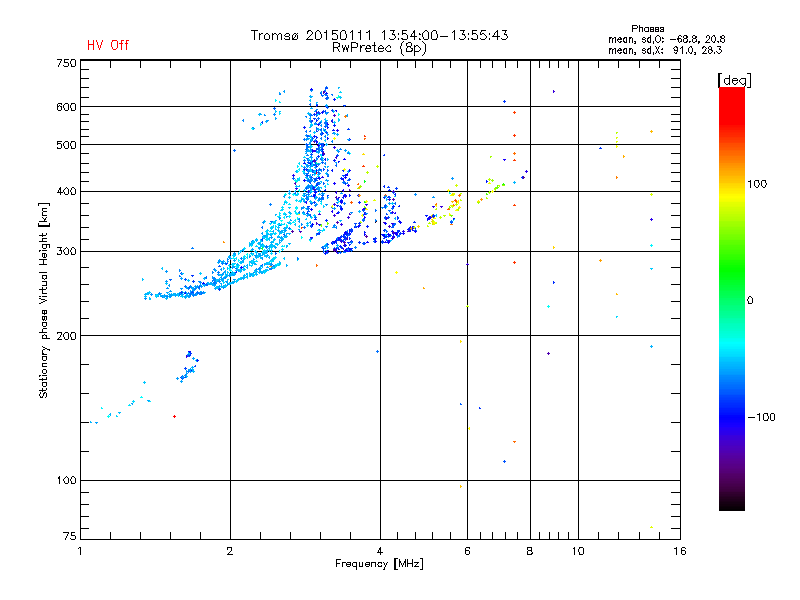This screenshot has height=600, width=800.
Task: Click the 75 y-axis tick label
Action: coord(70,536)
